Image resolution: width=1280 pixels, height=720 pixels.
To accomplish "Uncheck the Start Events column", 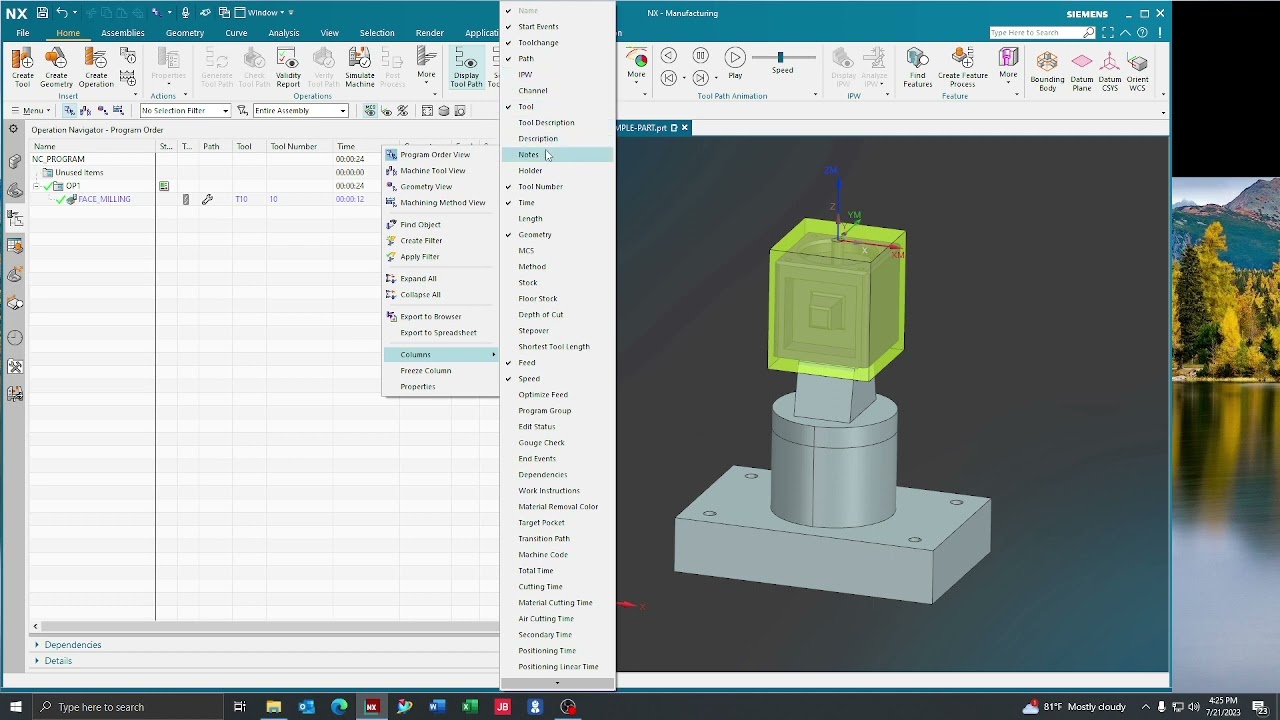I will [557, 27].
